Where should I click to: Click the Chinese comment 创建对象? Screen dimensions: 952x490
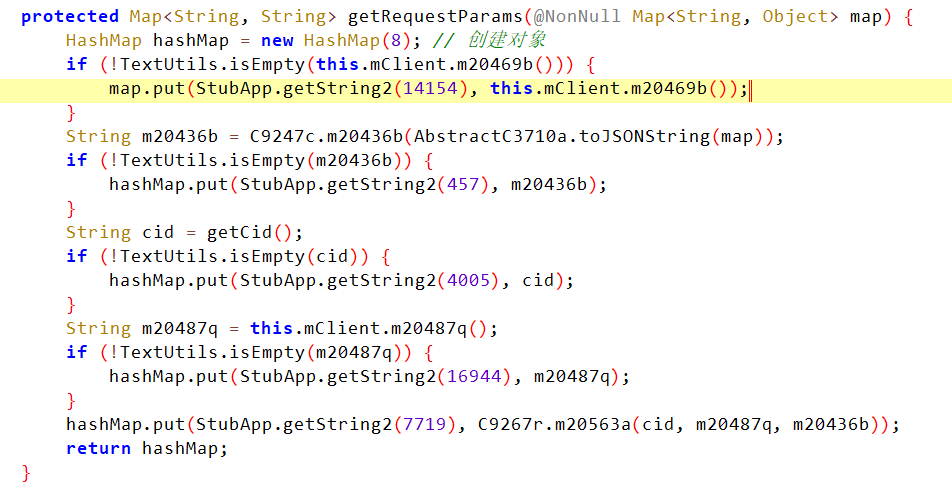point(506,40)
